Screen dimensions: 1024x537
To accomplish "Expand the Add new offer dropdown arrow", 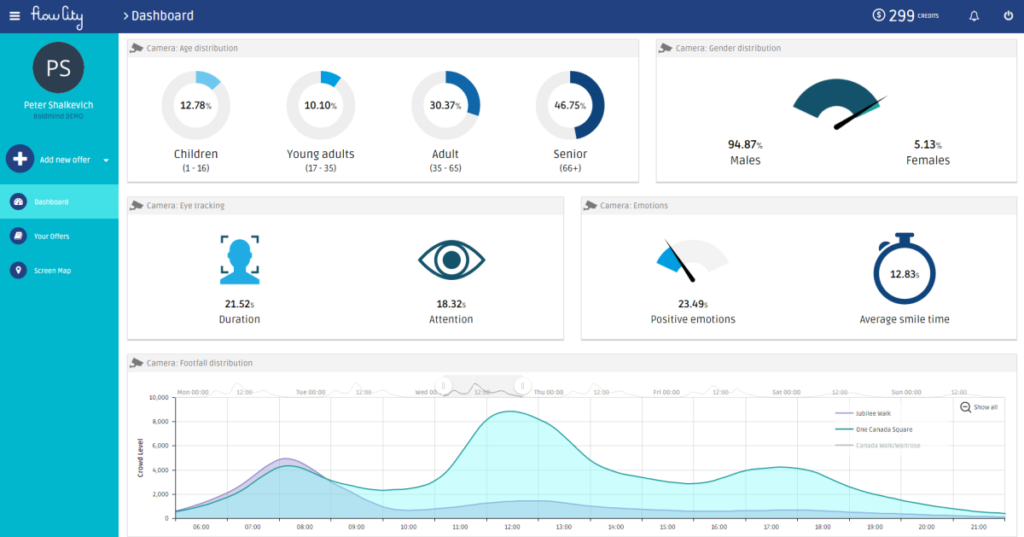I will 106,160.
